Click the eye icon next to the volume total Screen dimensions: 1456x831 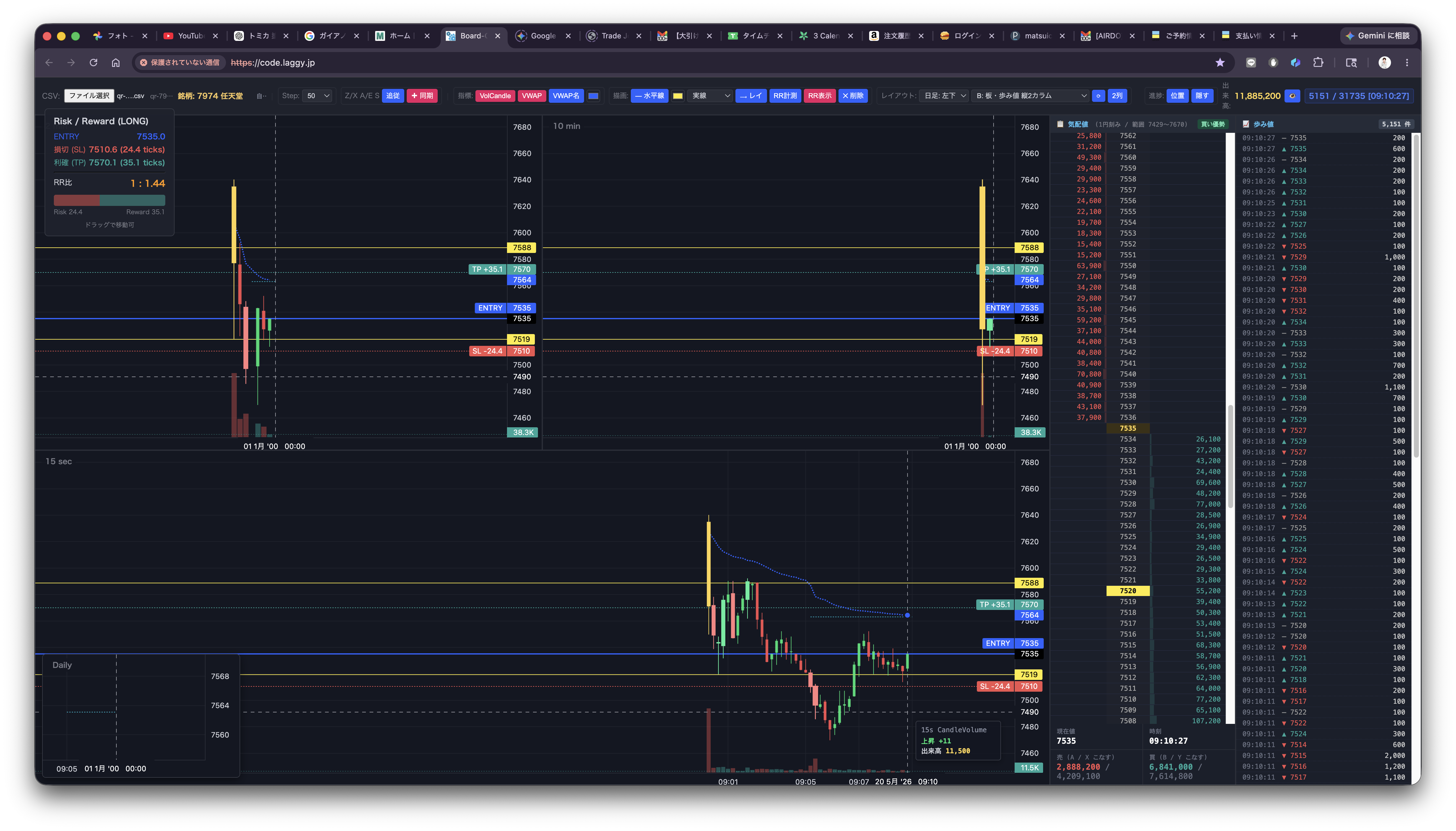1292,96
